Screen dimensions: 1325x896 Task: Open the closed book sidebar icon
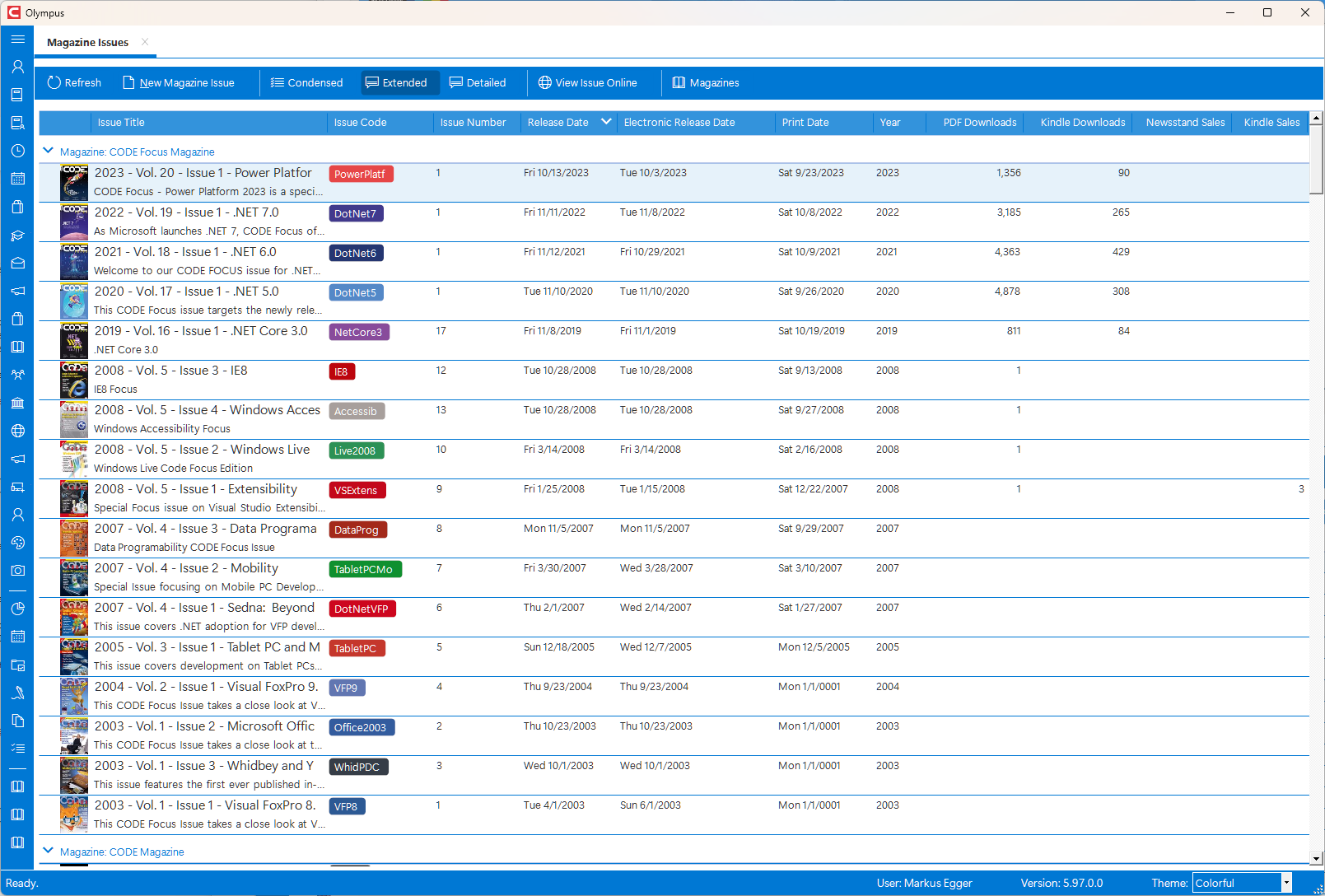(17, 95)
